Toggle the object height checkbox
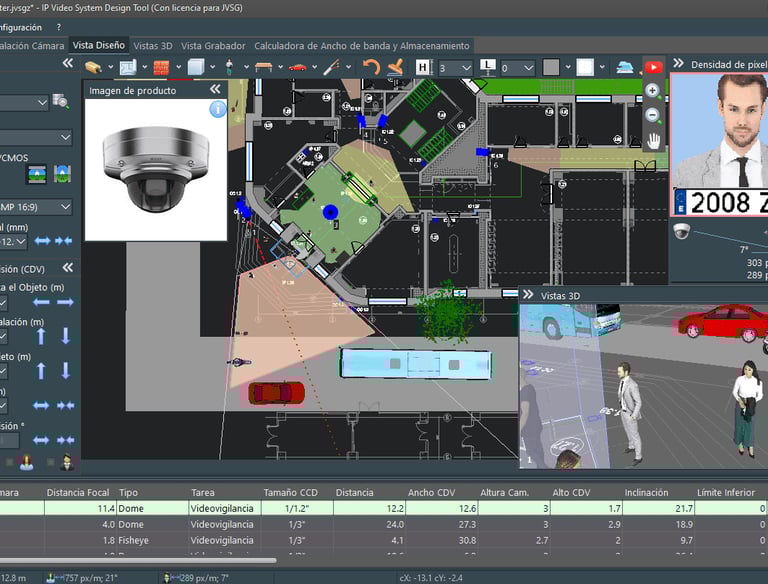The image size is (768, 584). 3,371
